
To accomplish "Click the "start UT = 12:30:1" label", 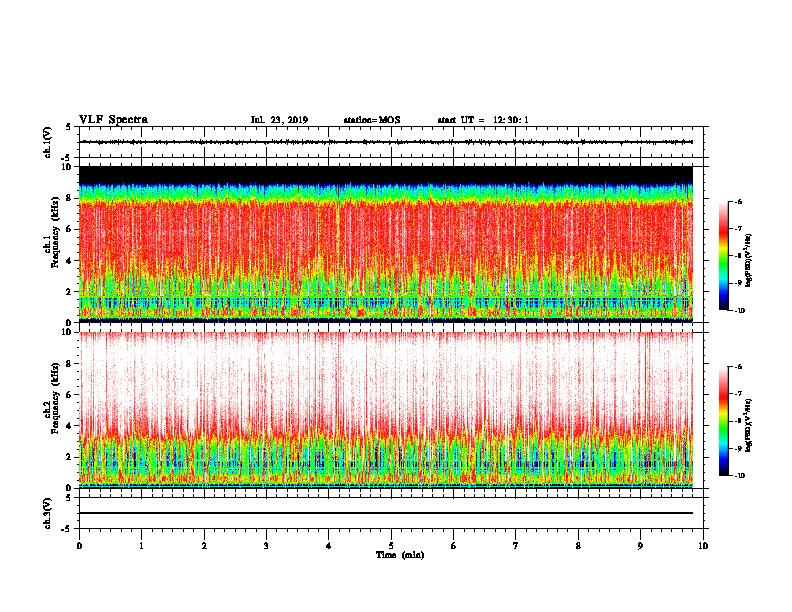I will [x=483, y=120].
